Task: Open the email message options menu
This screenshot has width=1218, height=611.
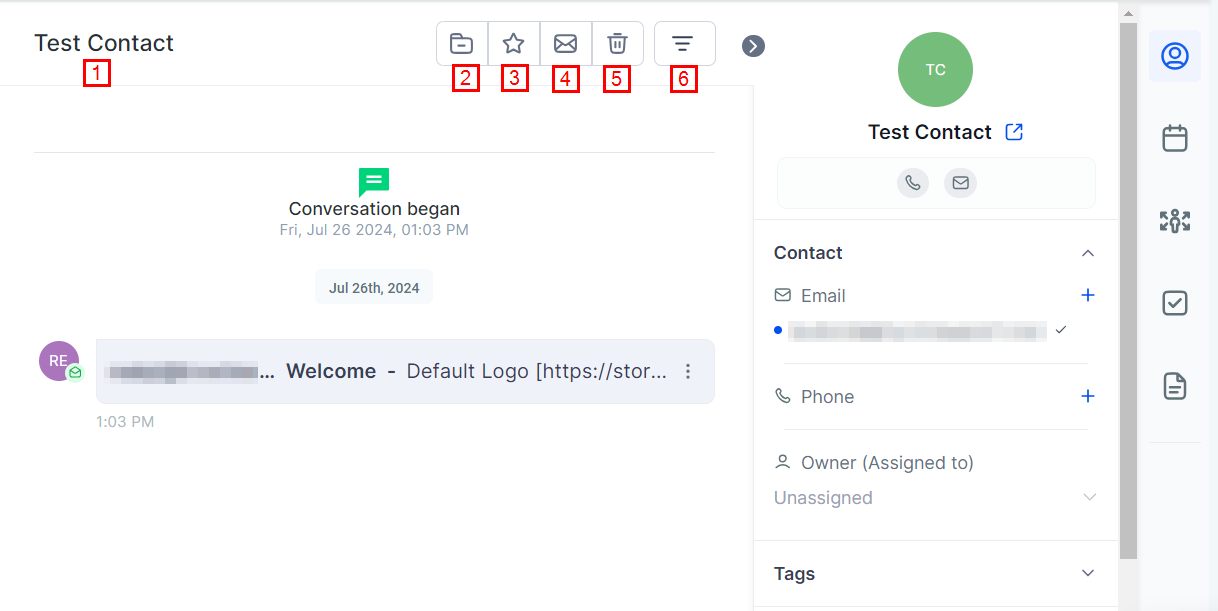Action: (x=688, y=372)
